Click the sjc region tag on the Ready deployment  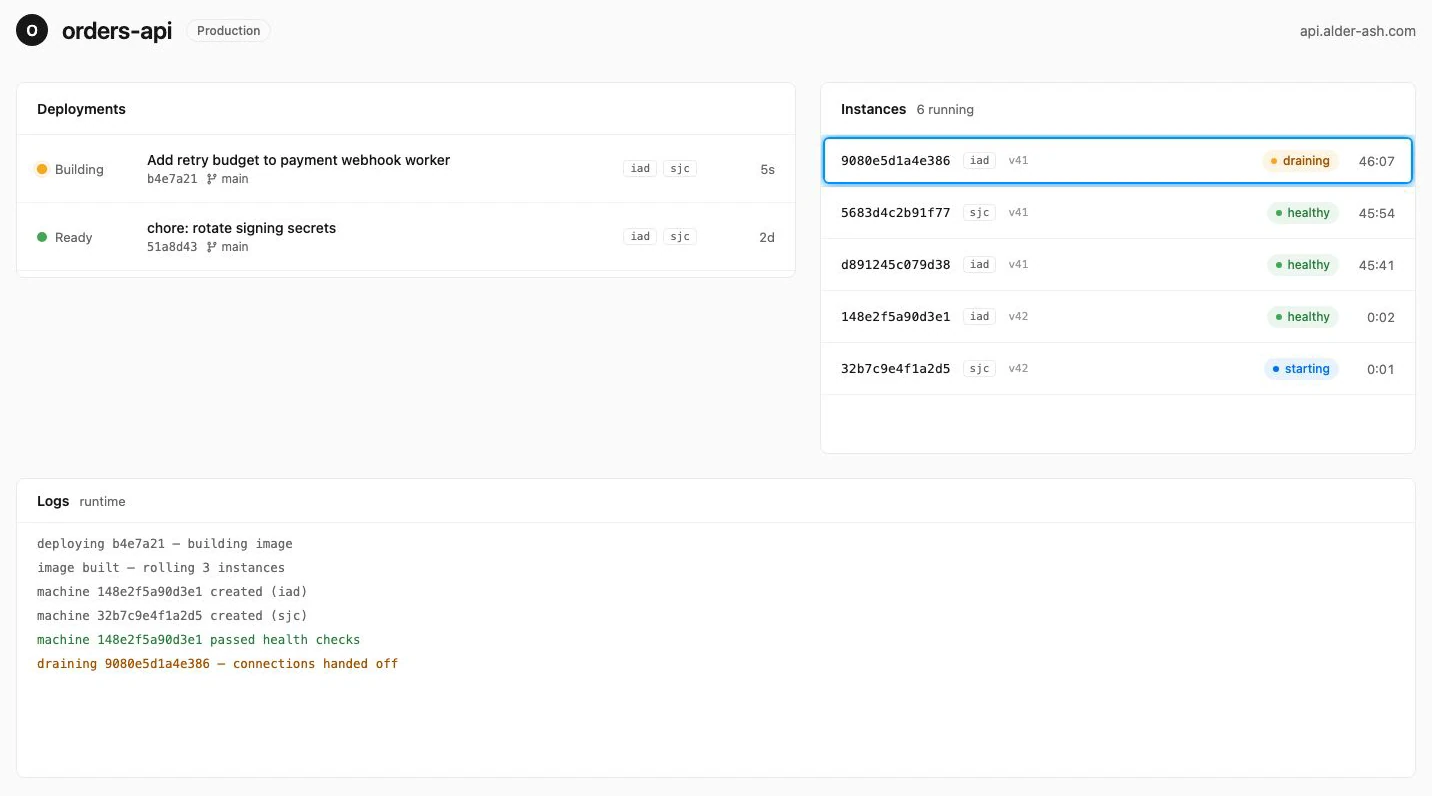(680, 237)
